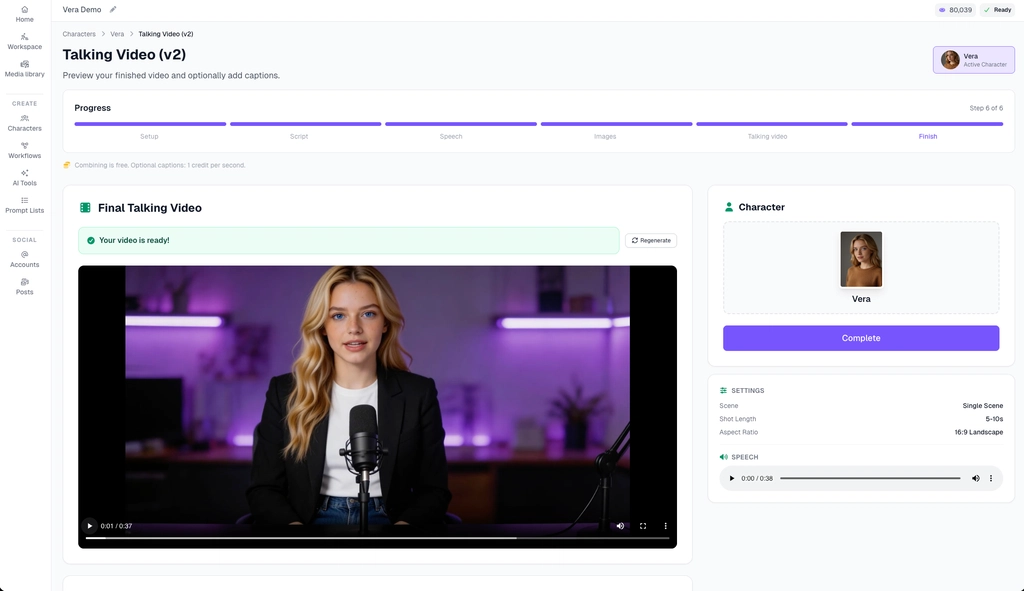Open the Workspace sidebar icon

24,41
